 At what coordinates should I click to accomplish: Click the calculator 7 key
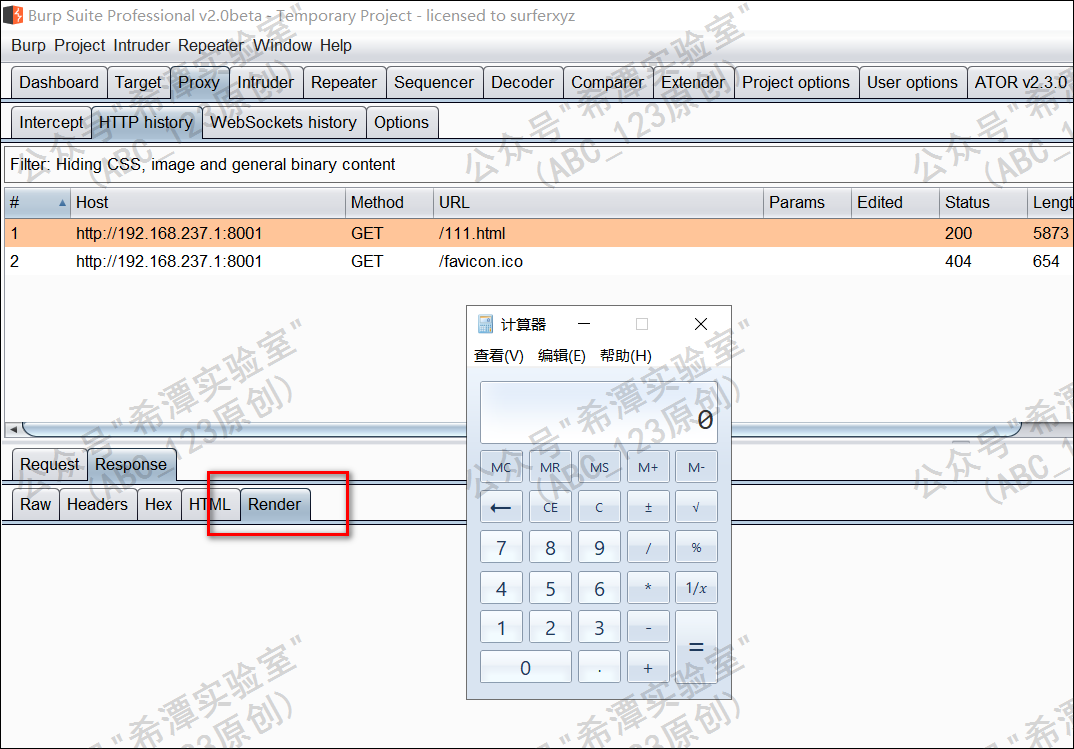501,548
